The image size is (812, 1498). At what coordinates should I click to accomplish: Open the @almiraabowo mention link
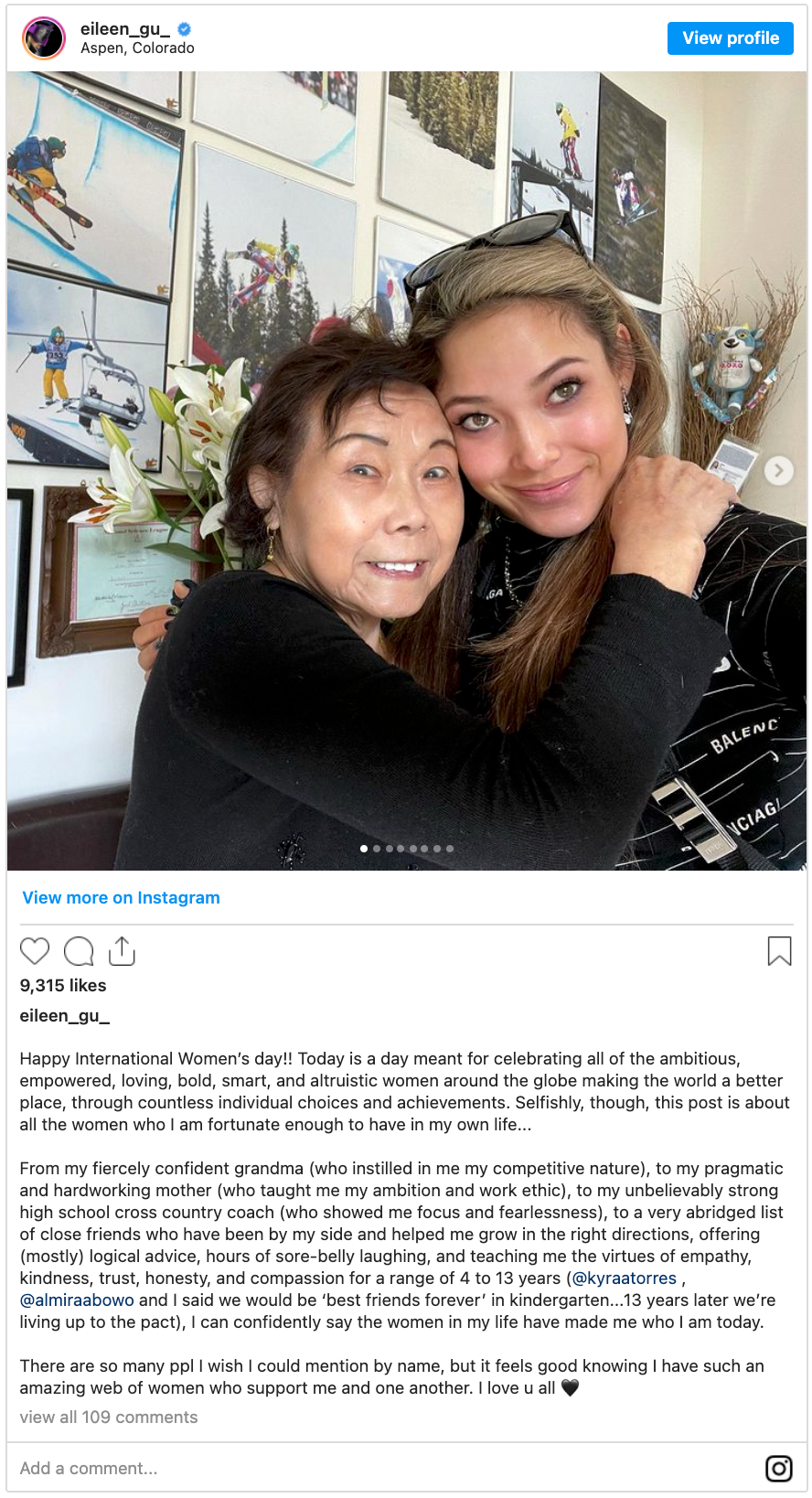point(77,1300)
